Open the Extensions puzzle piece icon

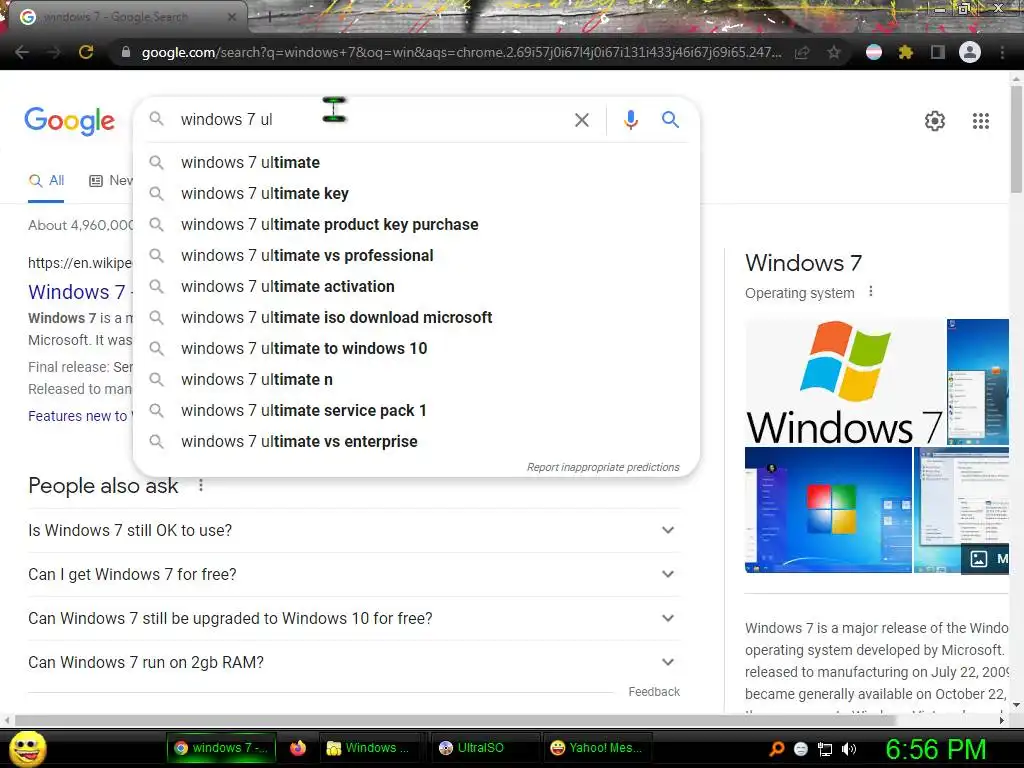tap(905, 52)
